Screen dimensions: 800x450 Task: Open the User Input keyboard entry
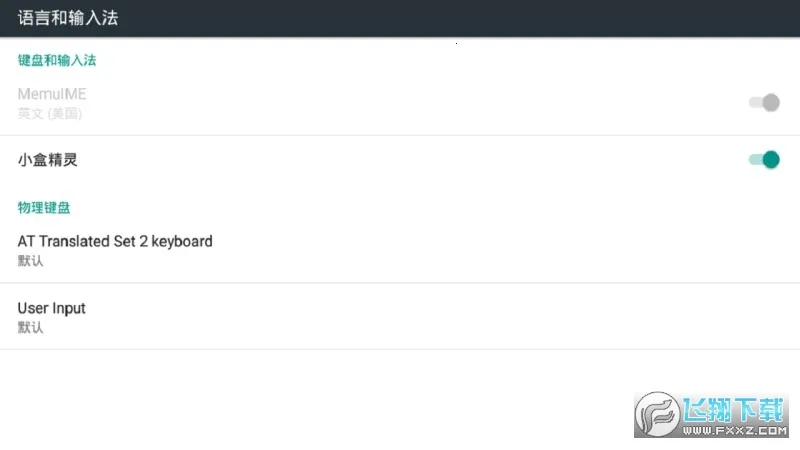(52, 308)
